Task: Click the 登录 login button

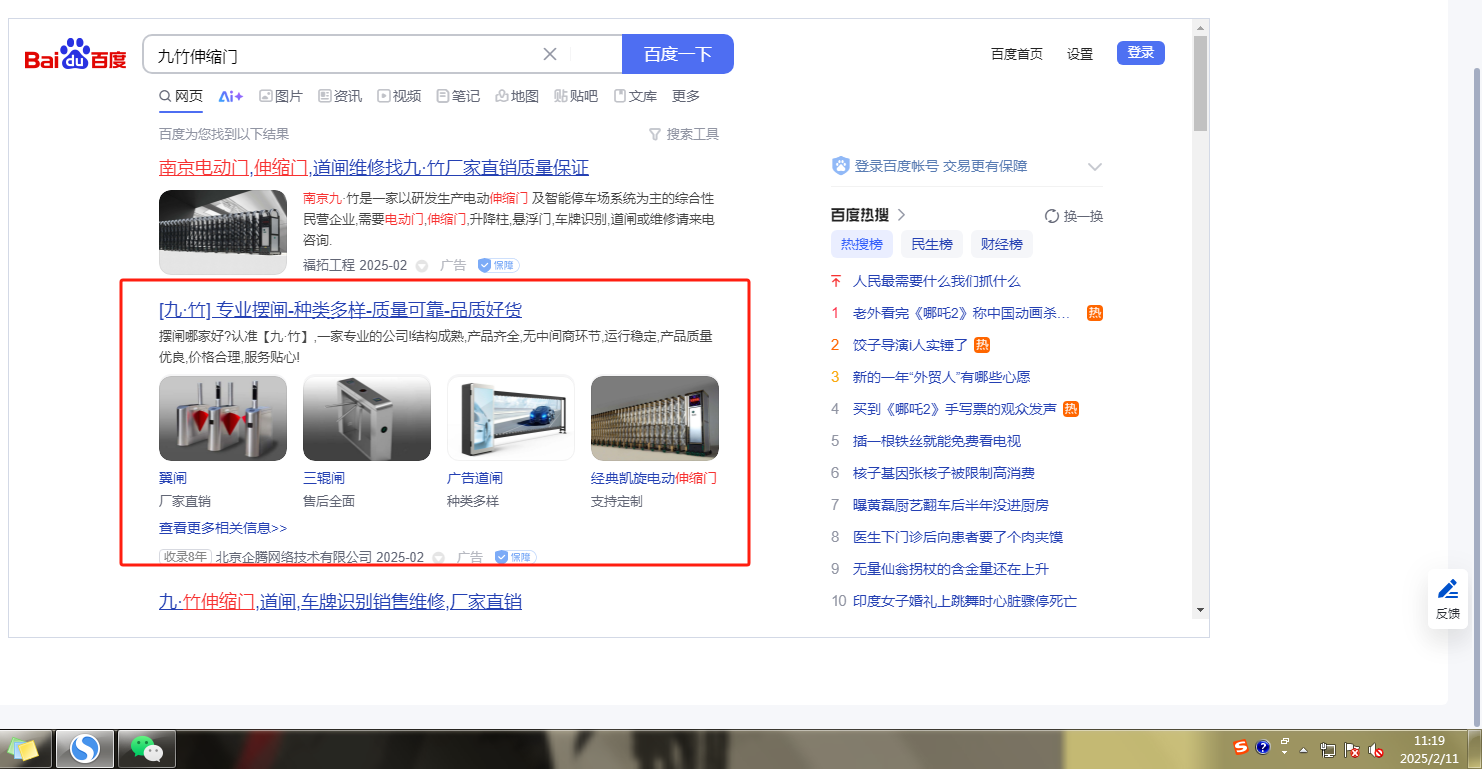Action: 1141,53
